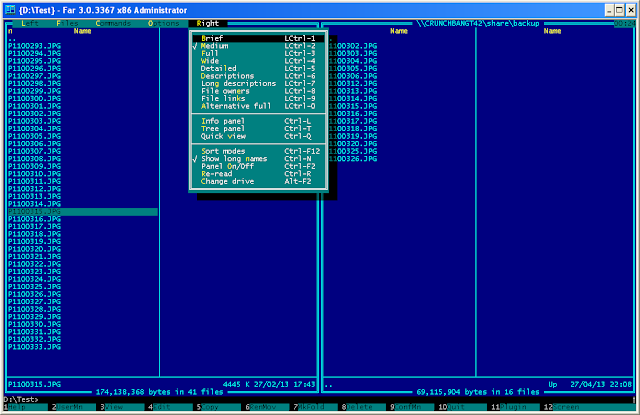Open the Options menu
This screenshot has height=415, width=640.
[x=163, y=23]
